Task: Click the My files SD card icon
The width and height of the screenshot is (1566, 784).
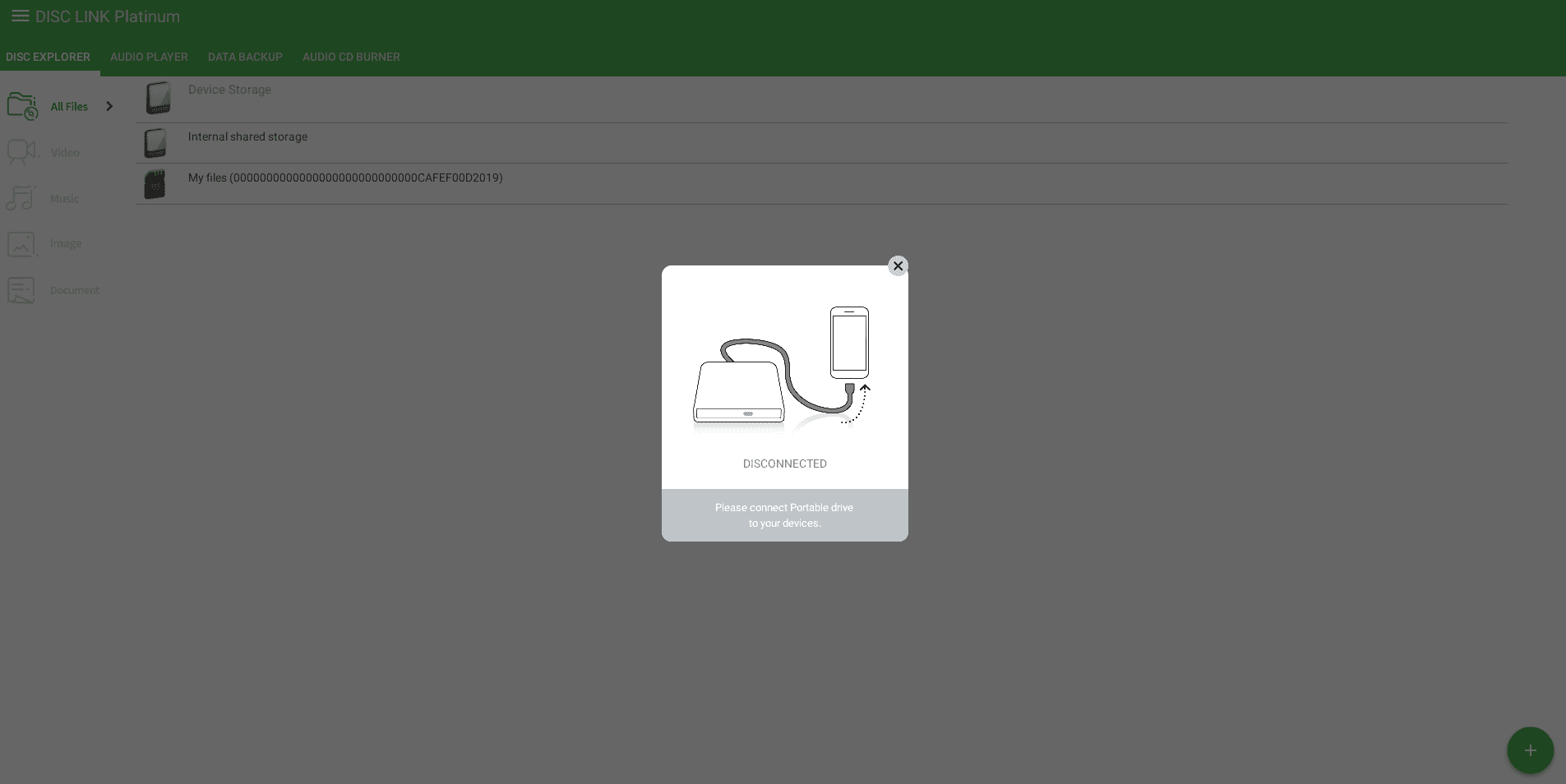Action: click(155, 184)
